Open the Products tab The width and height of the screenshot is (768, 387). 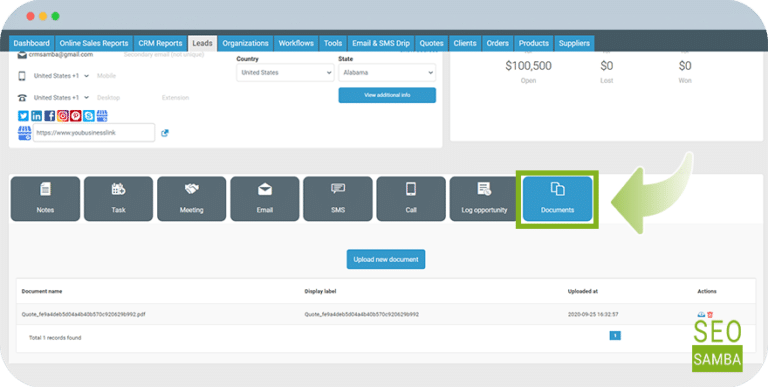(534, 43)
